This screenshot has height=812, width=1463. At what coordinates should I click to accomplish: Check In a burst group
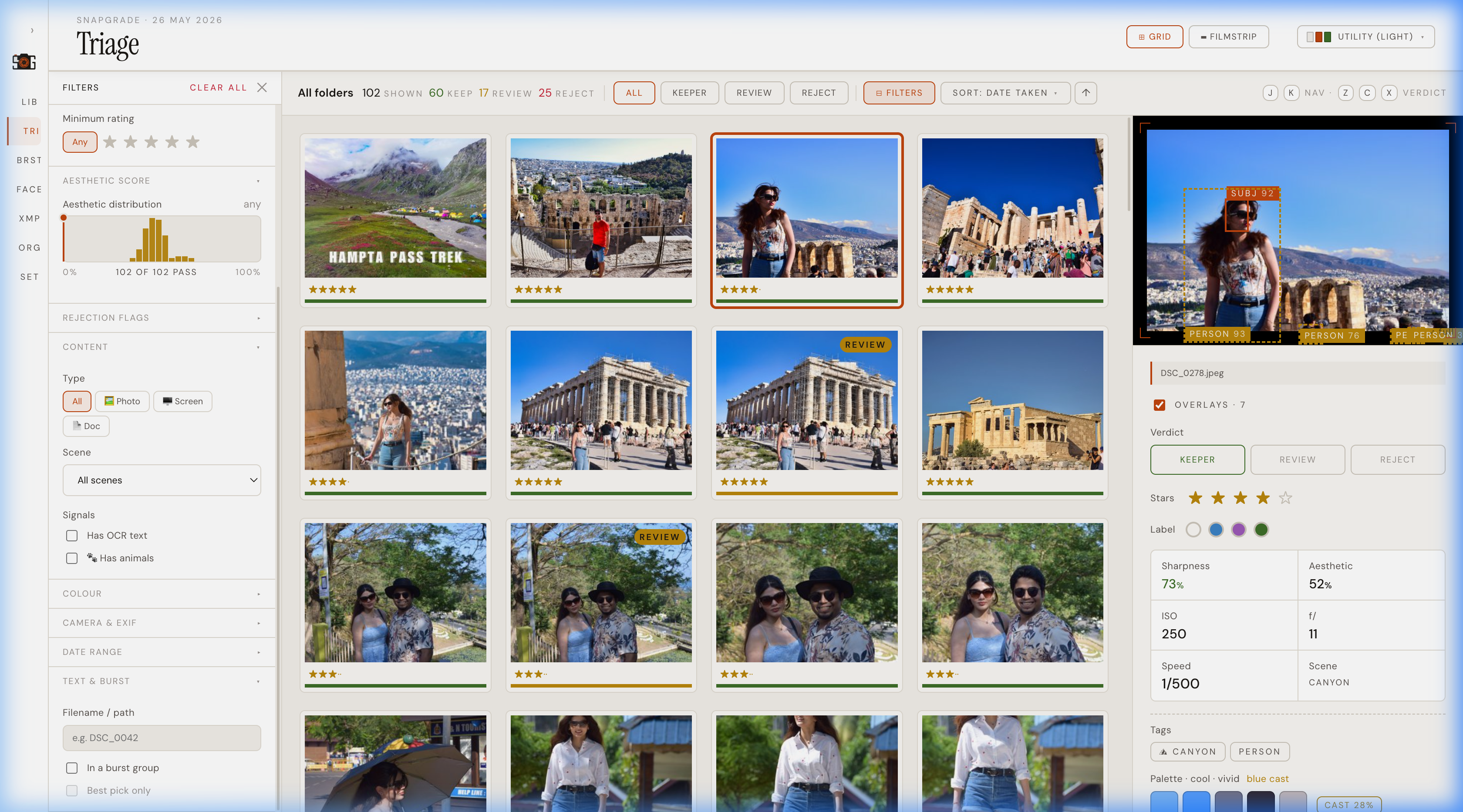pos(71,768)
